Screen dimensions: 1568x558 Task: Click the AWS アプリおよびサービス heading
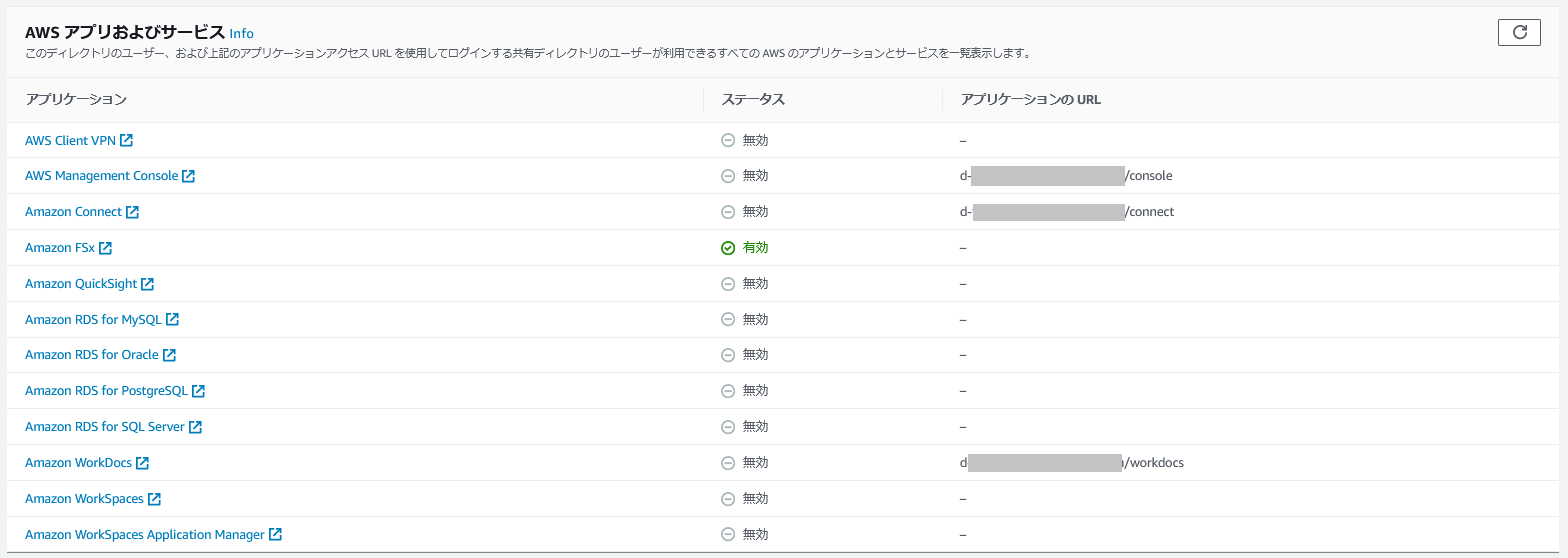[x=124, y=32]
